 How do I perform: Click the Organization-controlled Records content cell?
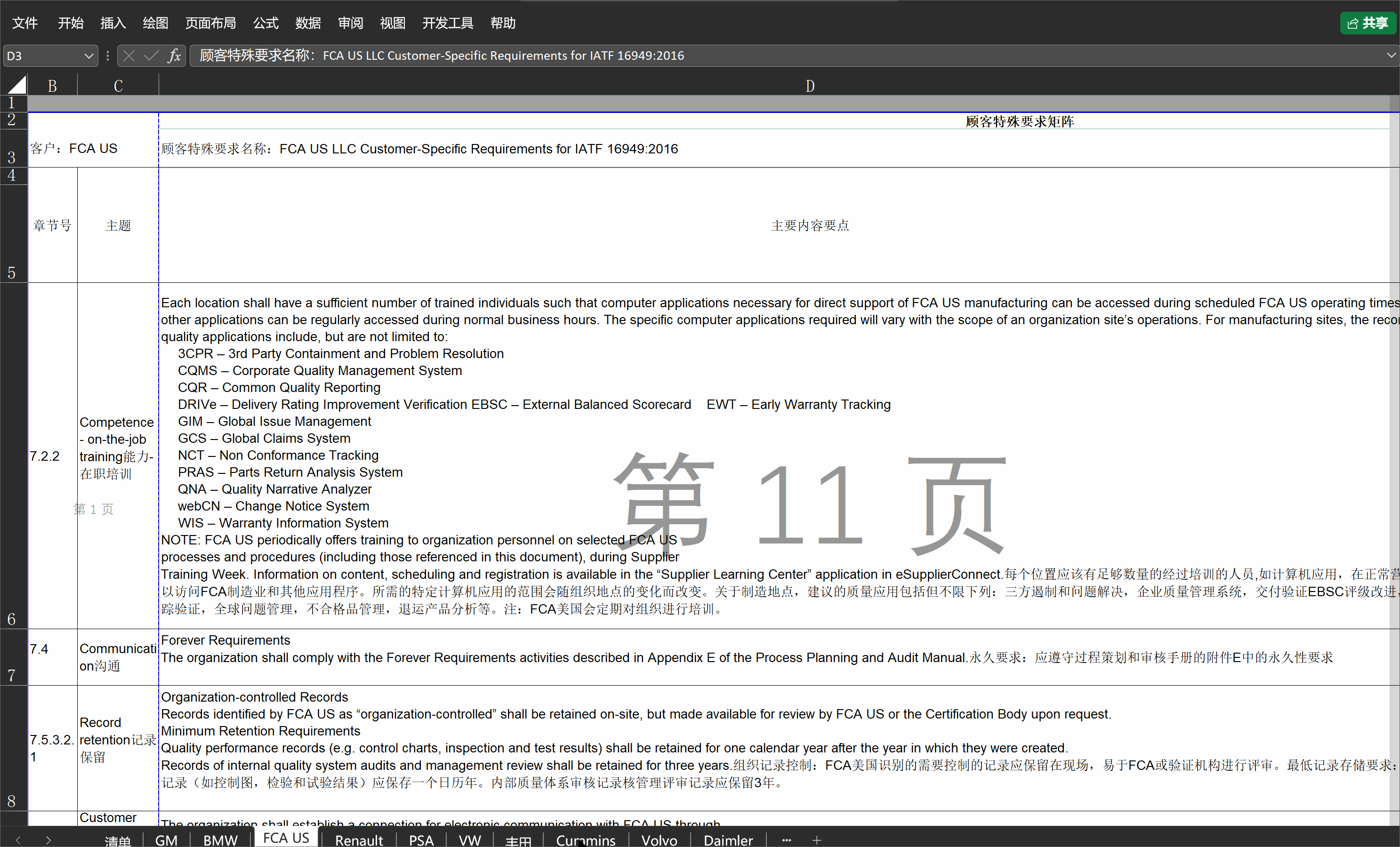pos(779,748)
